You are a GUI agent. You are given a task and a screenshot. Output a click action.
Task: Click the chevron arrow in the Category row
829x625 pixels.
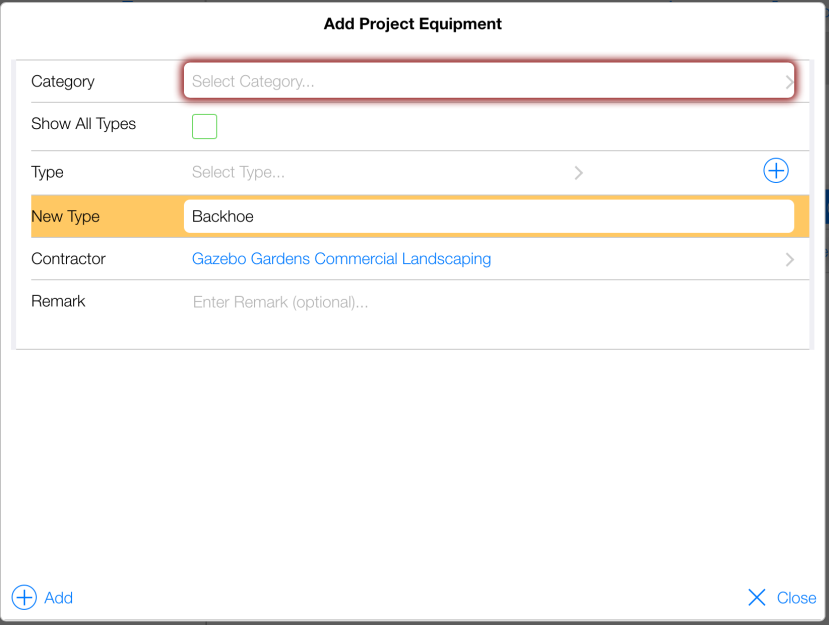(789, 82)
